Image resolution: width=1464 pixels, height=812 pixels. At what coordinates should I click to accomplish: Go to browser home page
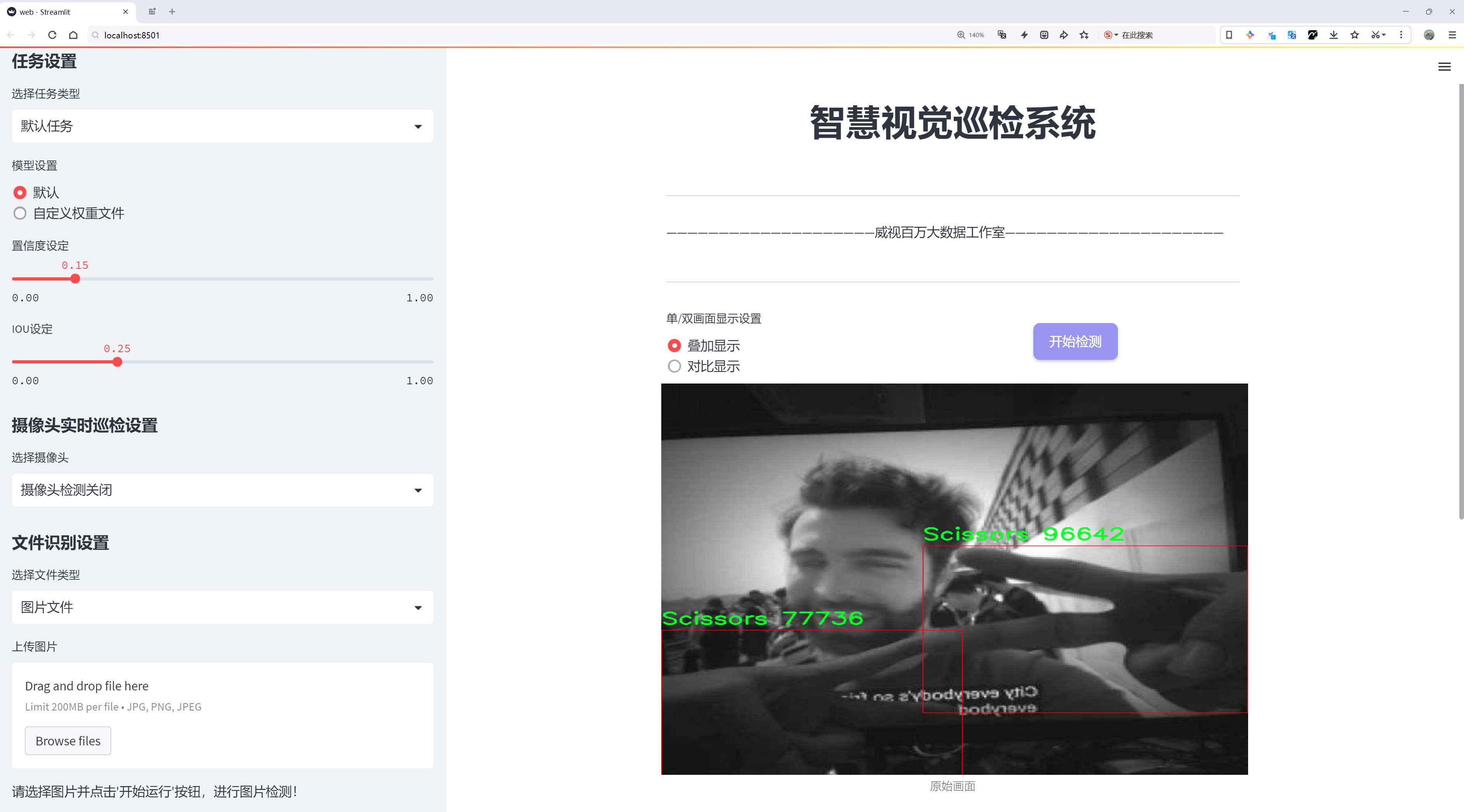[73, 35]
